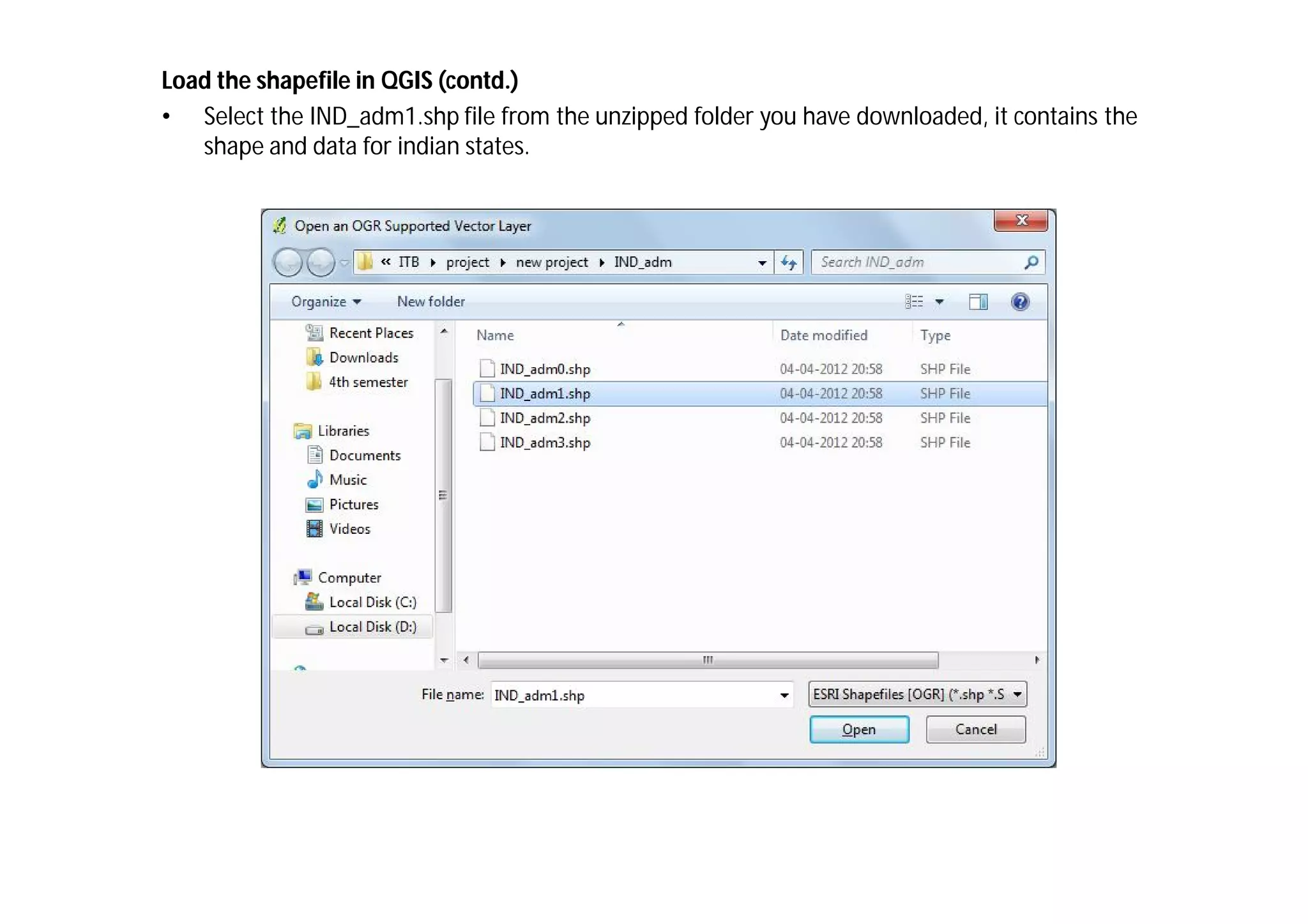Expand the File name dropdown arrow
The width and height of the screenshot is (1308, 924).
[x=784, y=695]
